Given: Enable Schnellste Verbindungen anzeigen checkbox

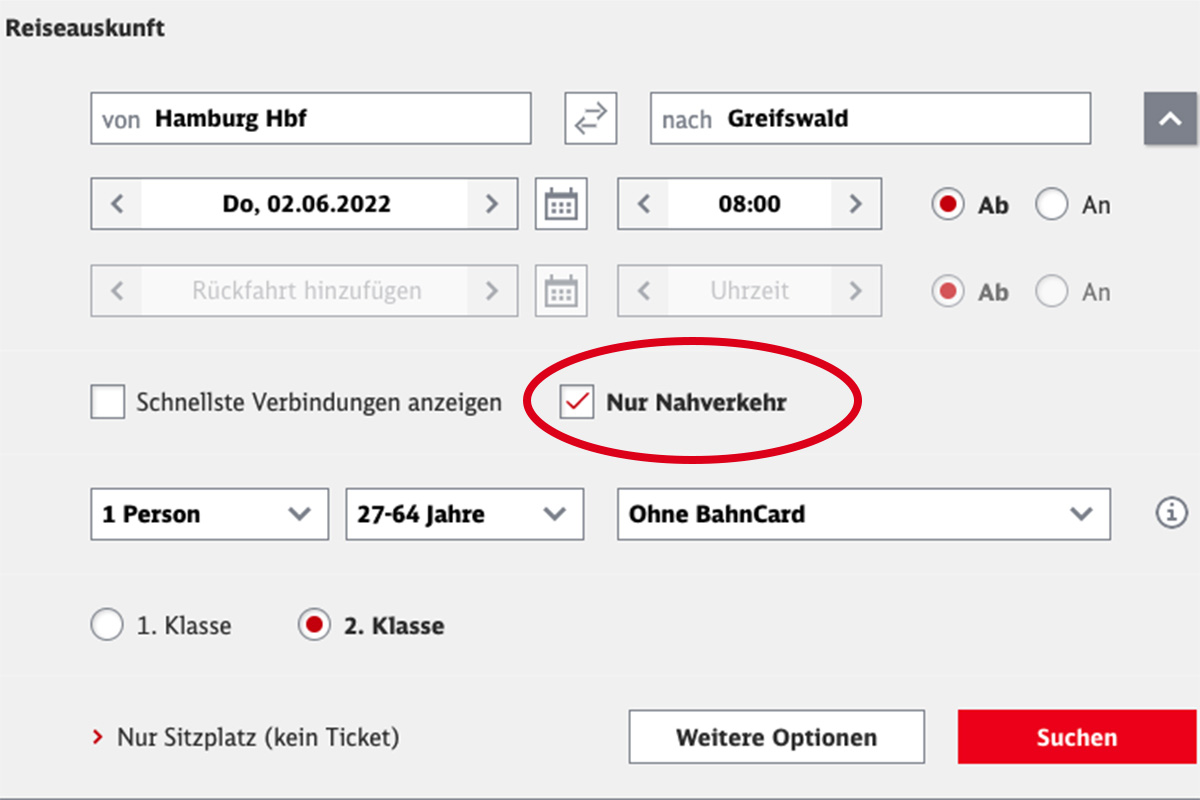Looking at the screenshot, I should 107,403.
